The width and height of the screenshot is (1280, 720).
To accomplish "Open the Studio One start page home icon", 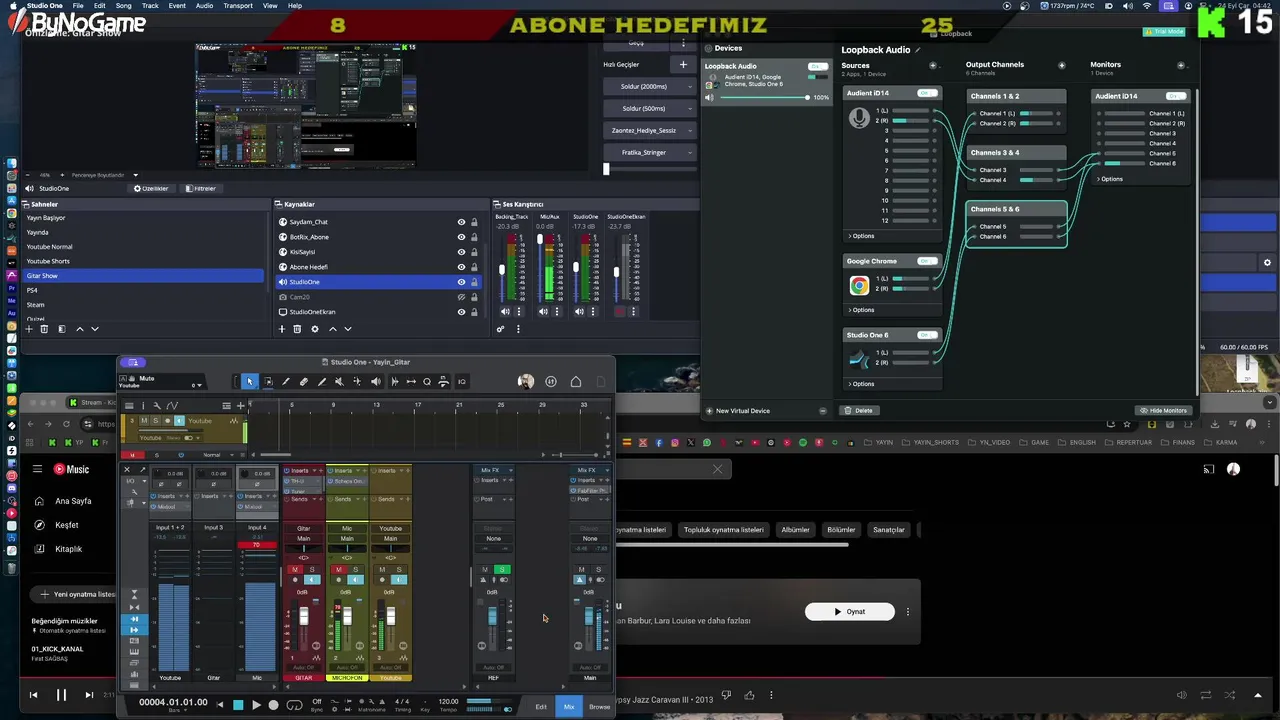I will [576, 381].
